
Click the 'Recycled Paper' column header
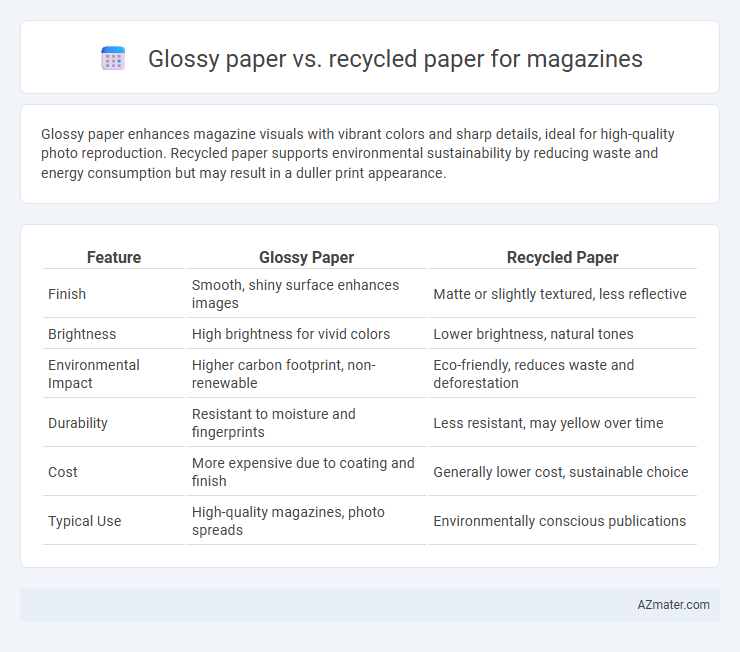(562, 258)
